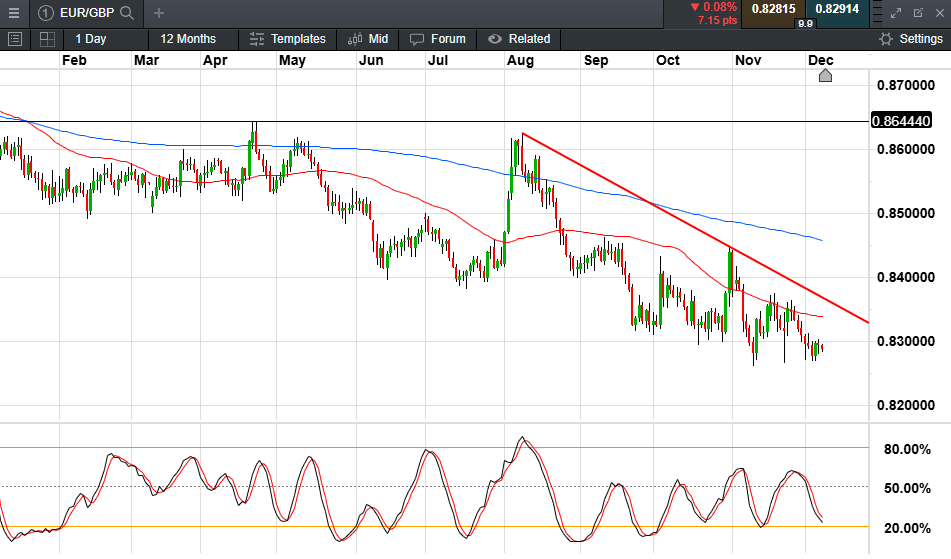Click the search magnifier next to EUR/GBP
Viewport: 951px width, 559px height.
126,13
